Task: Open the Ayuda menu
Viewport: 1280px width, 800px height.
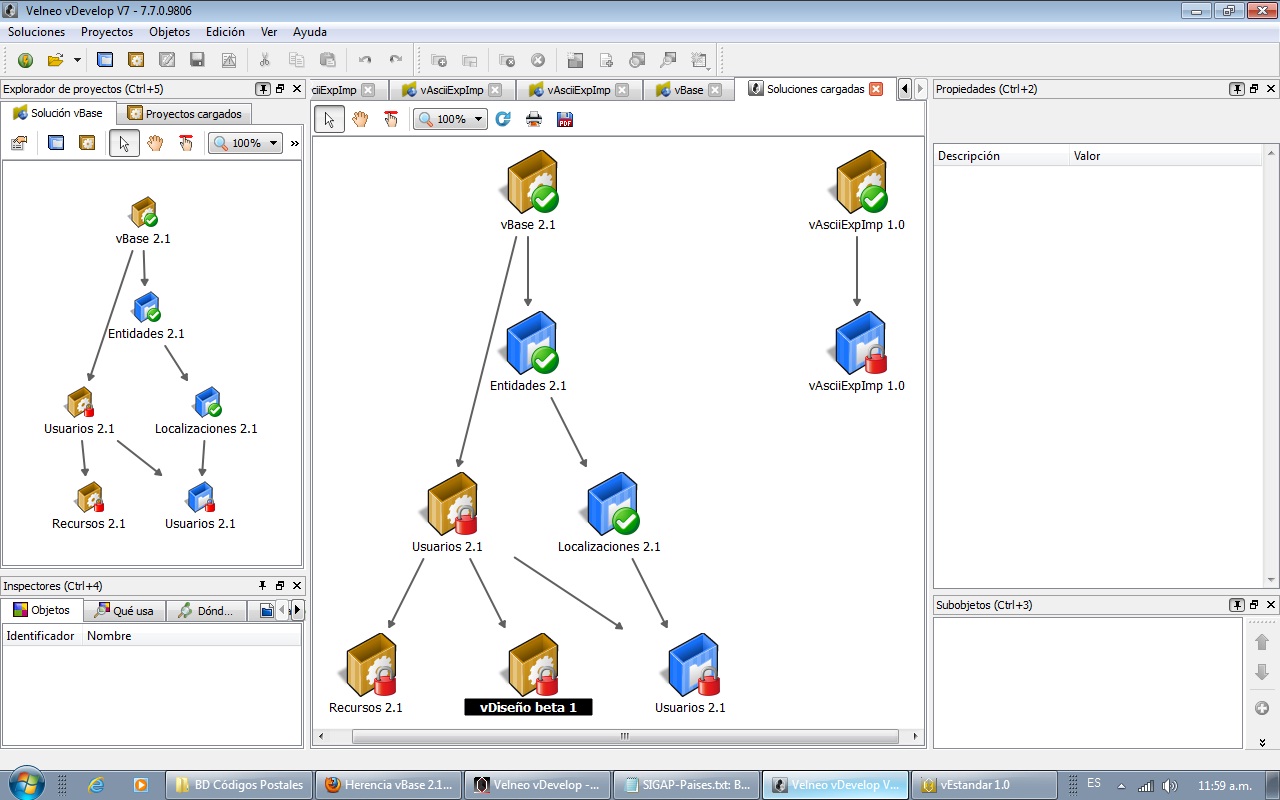Action: coord(310,32)
